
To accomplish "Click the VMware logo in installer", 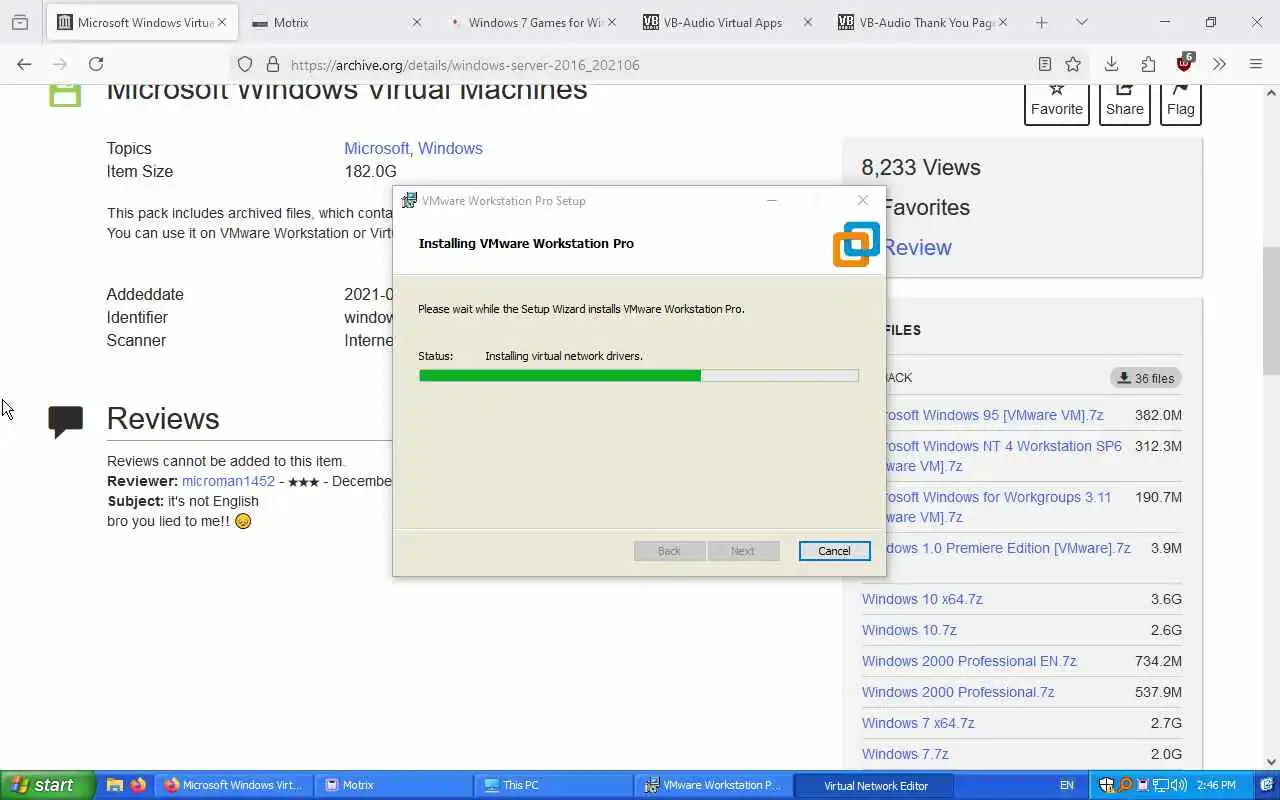I will pos(856,244).
